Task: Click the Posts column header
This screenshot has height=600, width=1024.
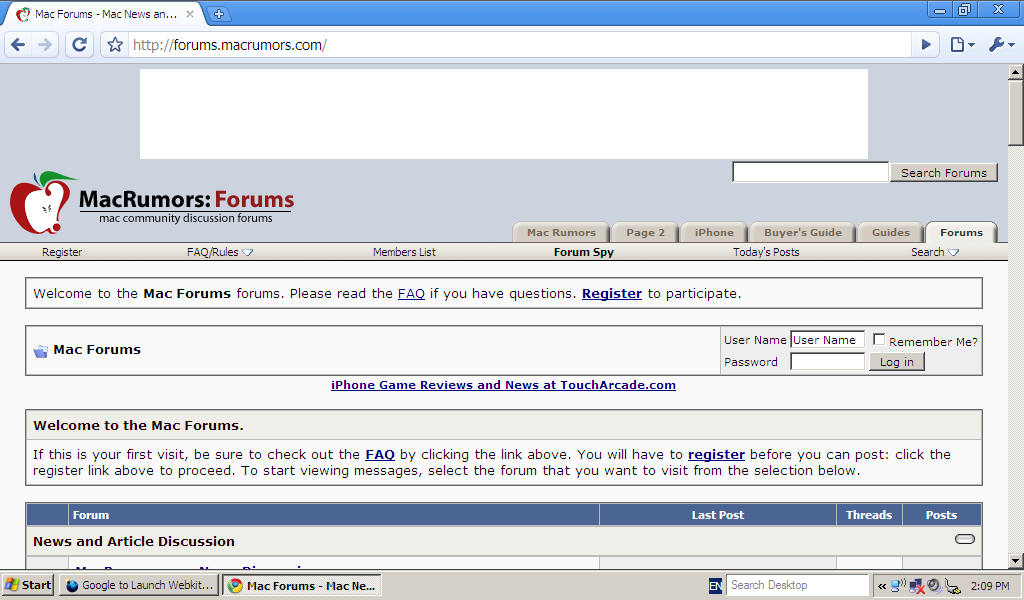Action: tap(941, 515)
